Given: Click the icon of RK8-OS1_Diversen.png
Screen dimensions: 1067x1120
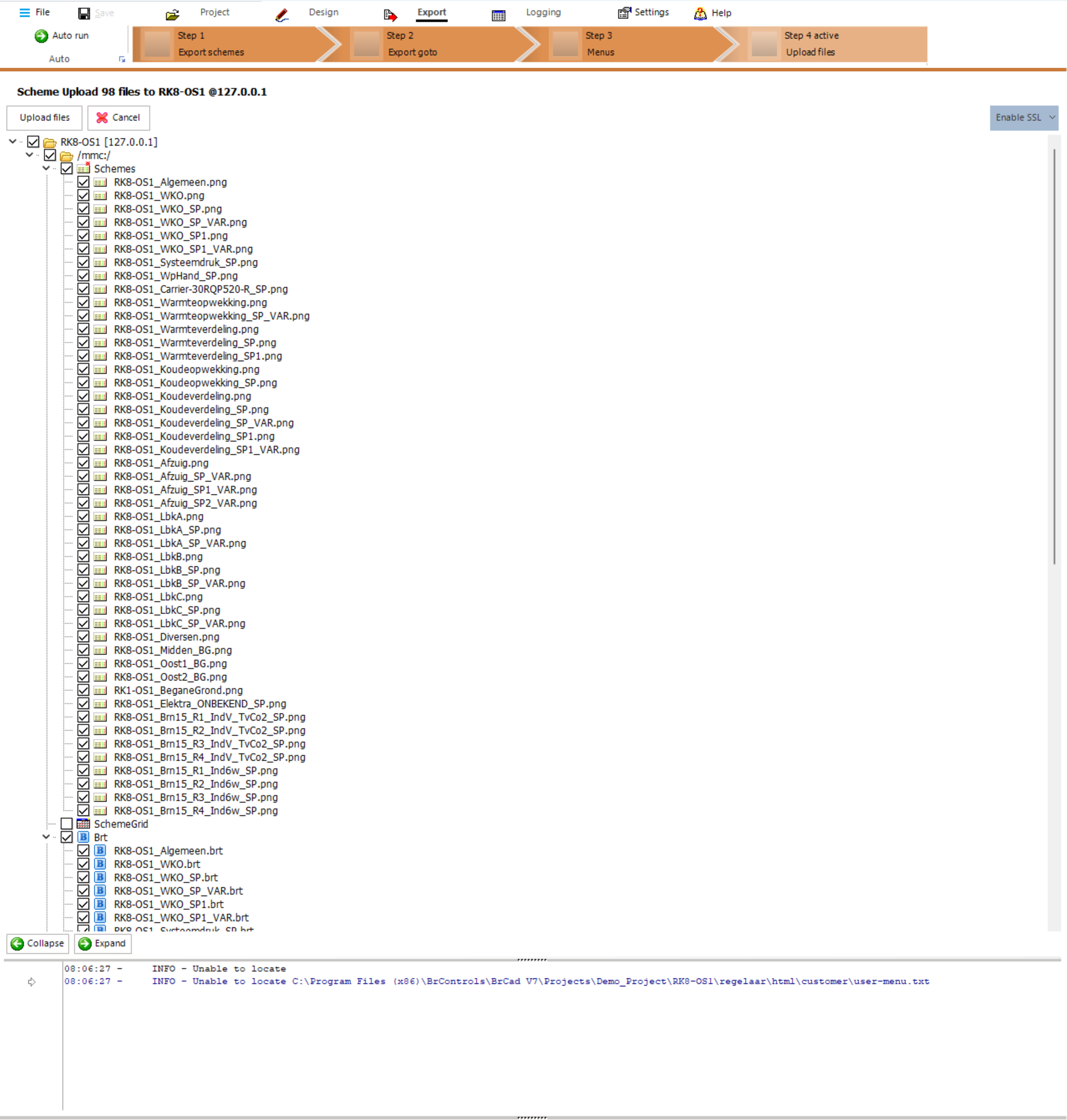Looking at the screenshot, I should point(100,636).
